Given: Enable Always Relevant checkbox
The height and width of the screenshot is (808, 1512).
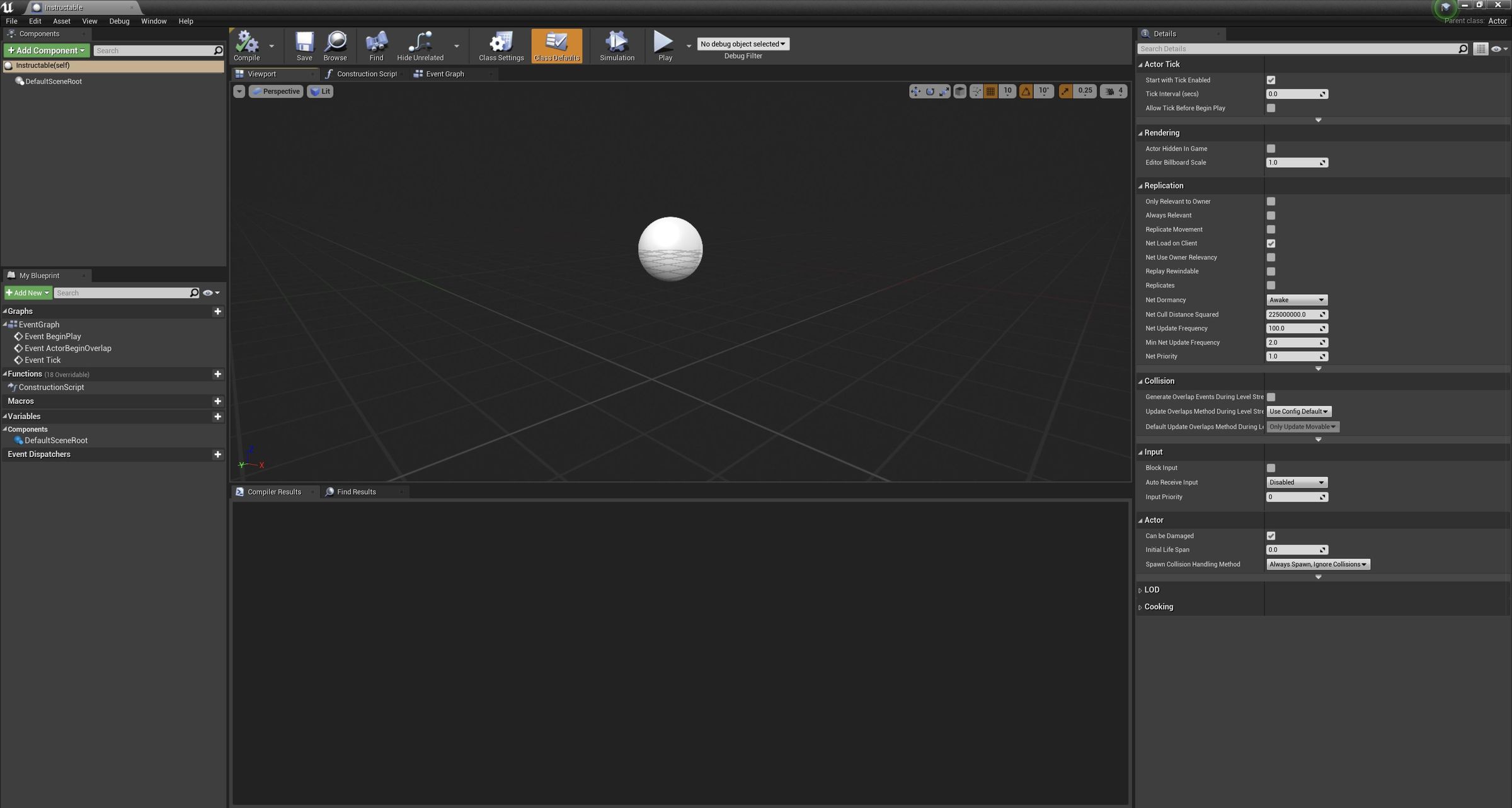Looking at the screenshot, I should (1271, 216).
